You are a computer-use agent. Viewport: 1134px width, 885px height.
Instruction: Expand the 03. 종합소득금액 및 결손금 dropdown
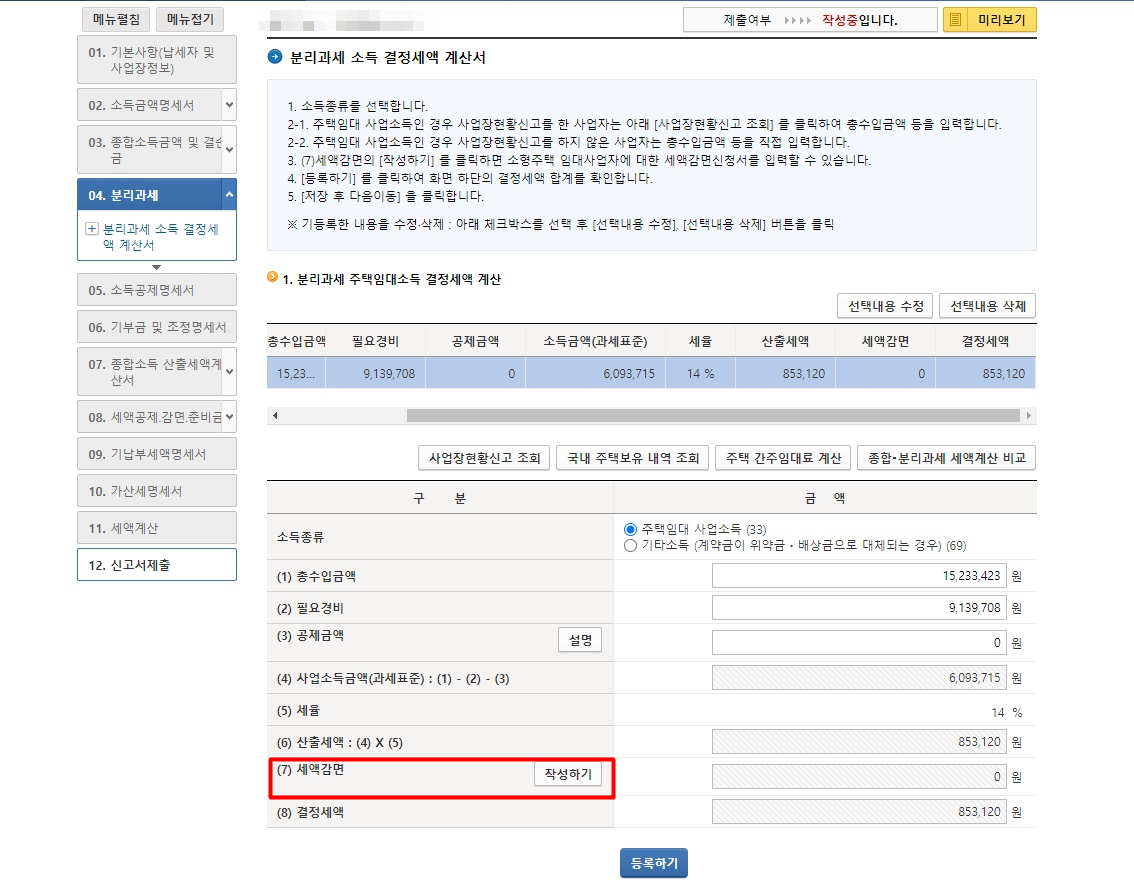[227, 148]
